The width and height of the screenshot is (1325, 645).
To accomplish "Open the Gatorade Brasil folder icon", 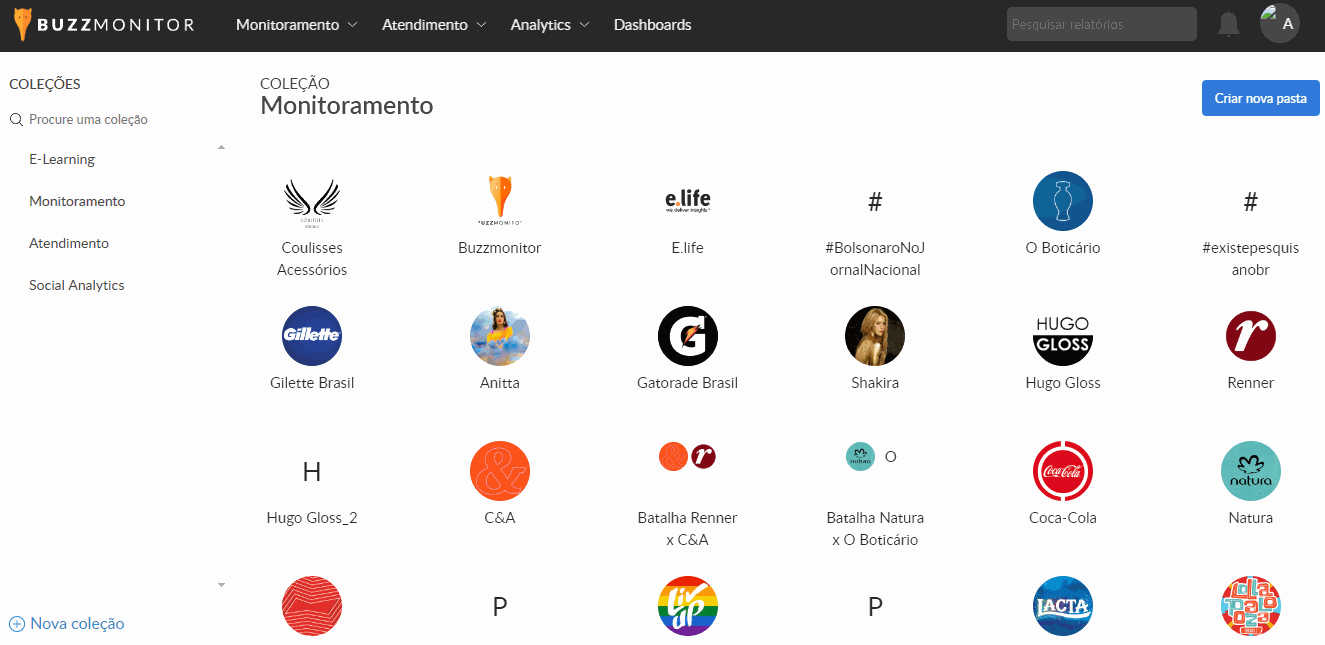I will pyautogui.click(x=688, y=336).
